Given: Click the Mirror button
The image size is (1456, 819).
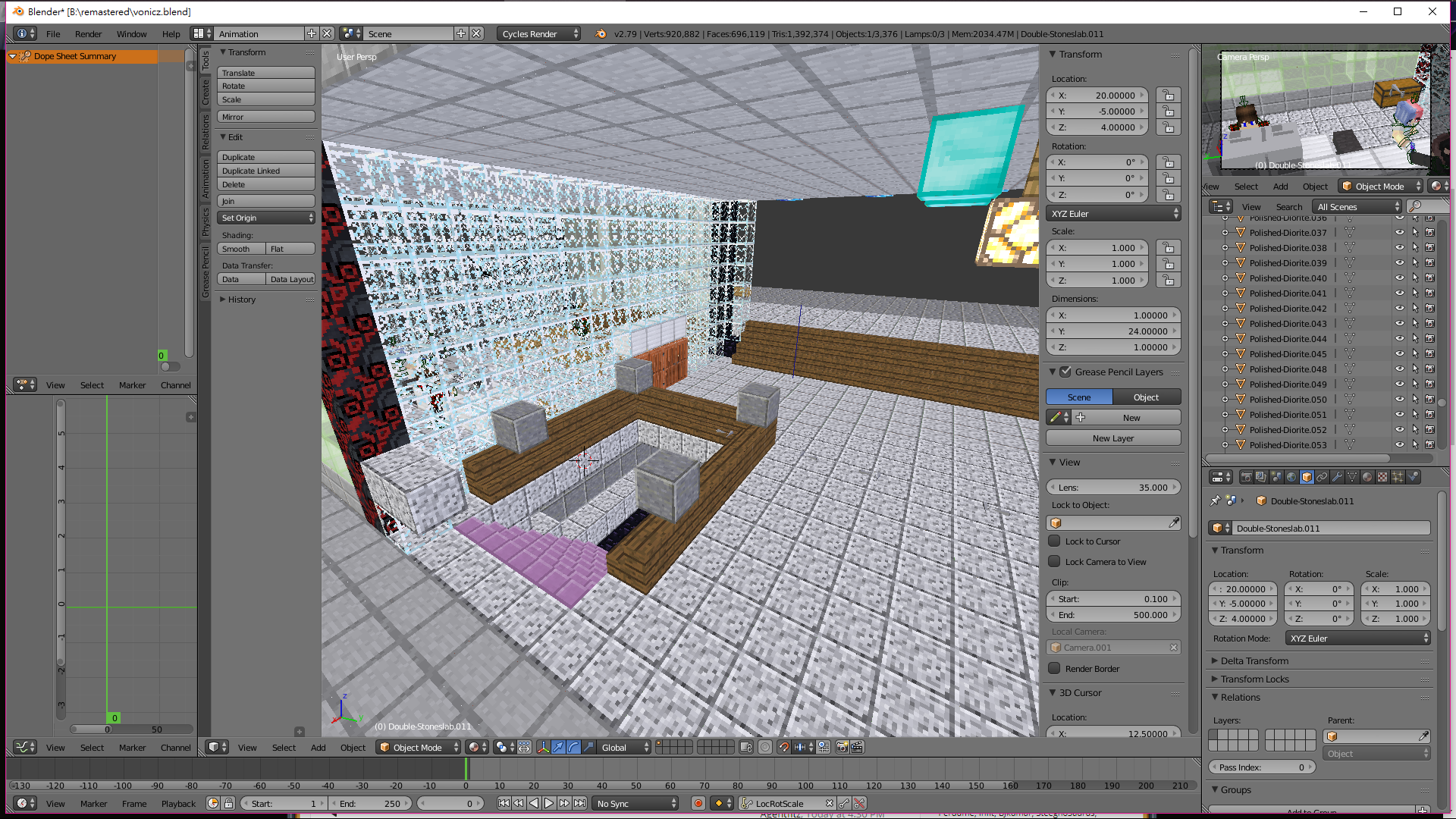Looking at the screenshot, I should [266, 117].
